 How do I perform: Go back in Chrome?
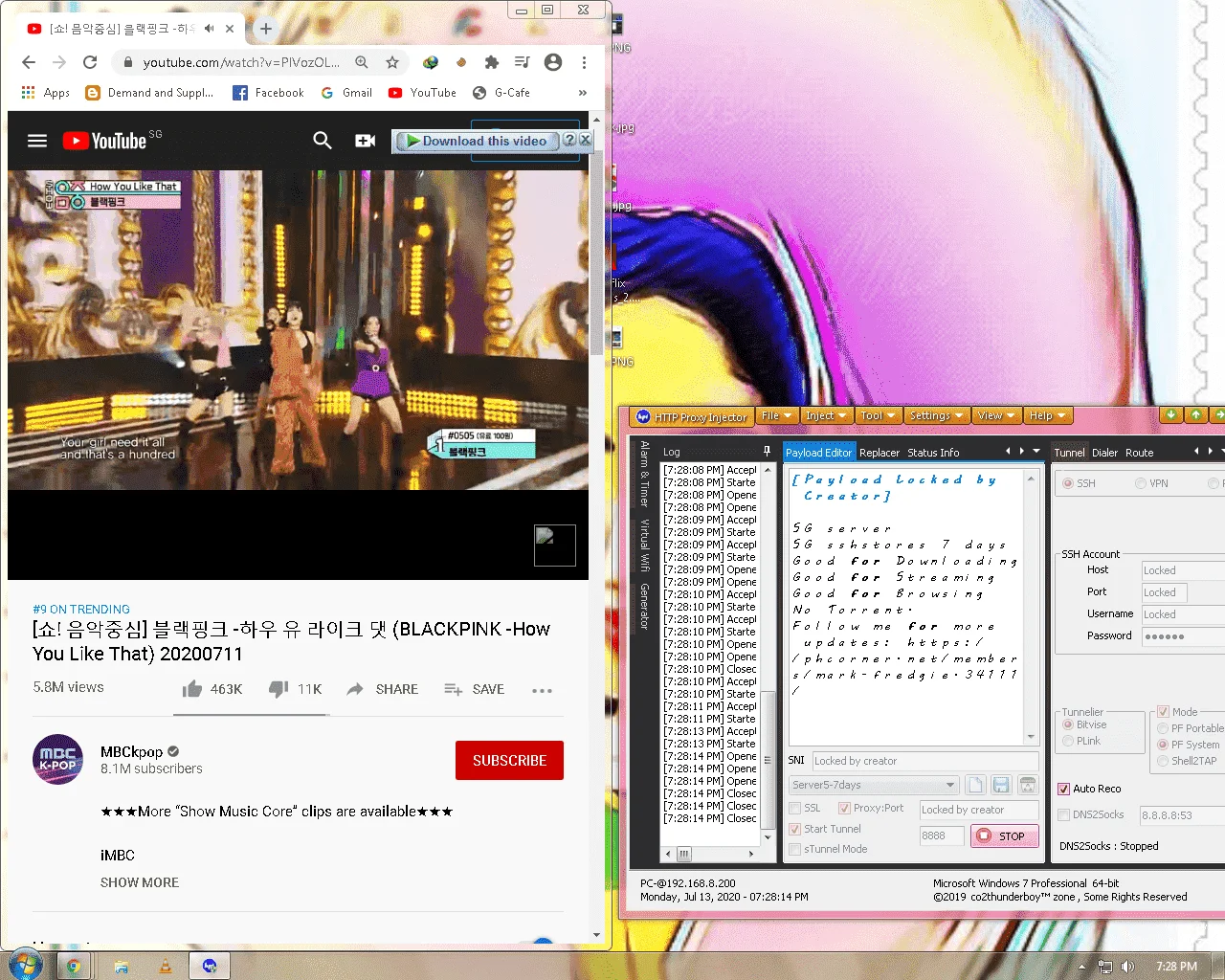29,62
